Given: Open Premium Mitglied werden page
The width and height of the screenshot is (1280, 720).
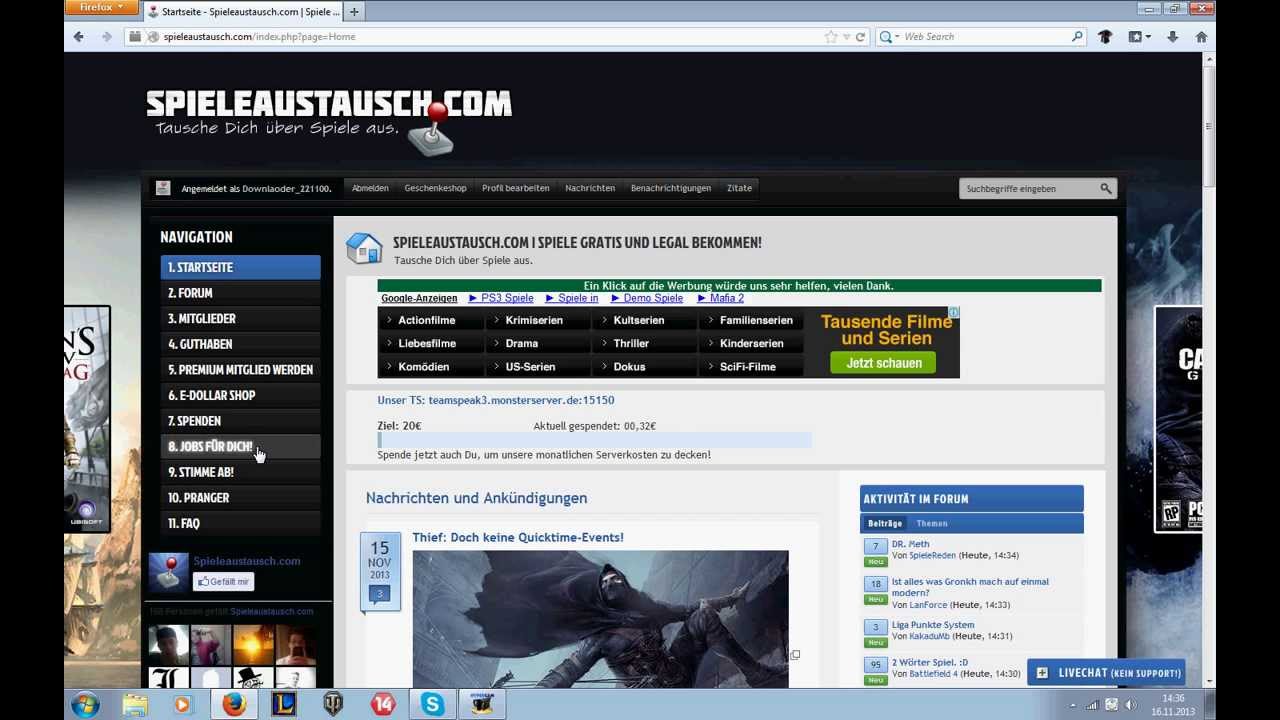Looking at the screenshot, I should pos(240,370).
